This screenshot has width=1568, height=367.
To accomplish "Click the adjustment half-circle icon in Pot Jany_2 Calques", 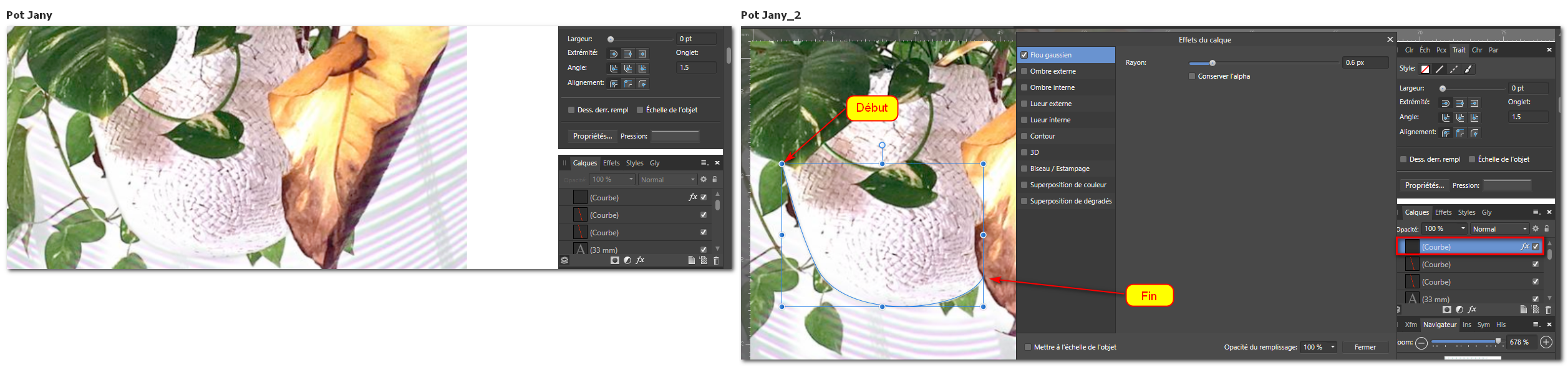I will click(1459, 310).
